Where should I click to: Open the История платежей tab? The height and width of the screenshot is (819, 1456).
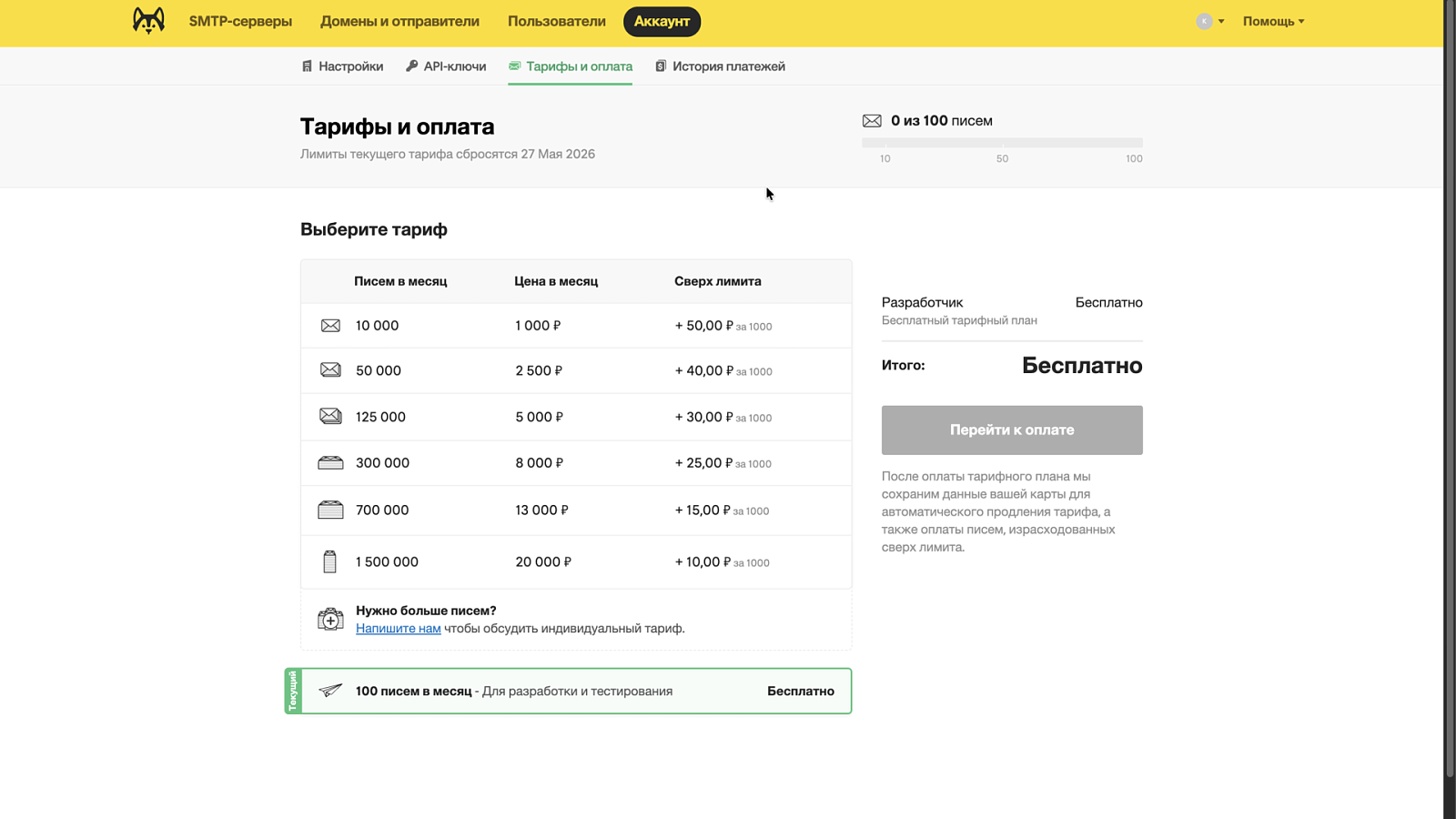720,66
